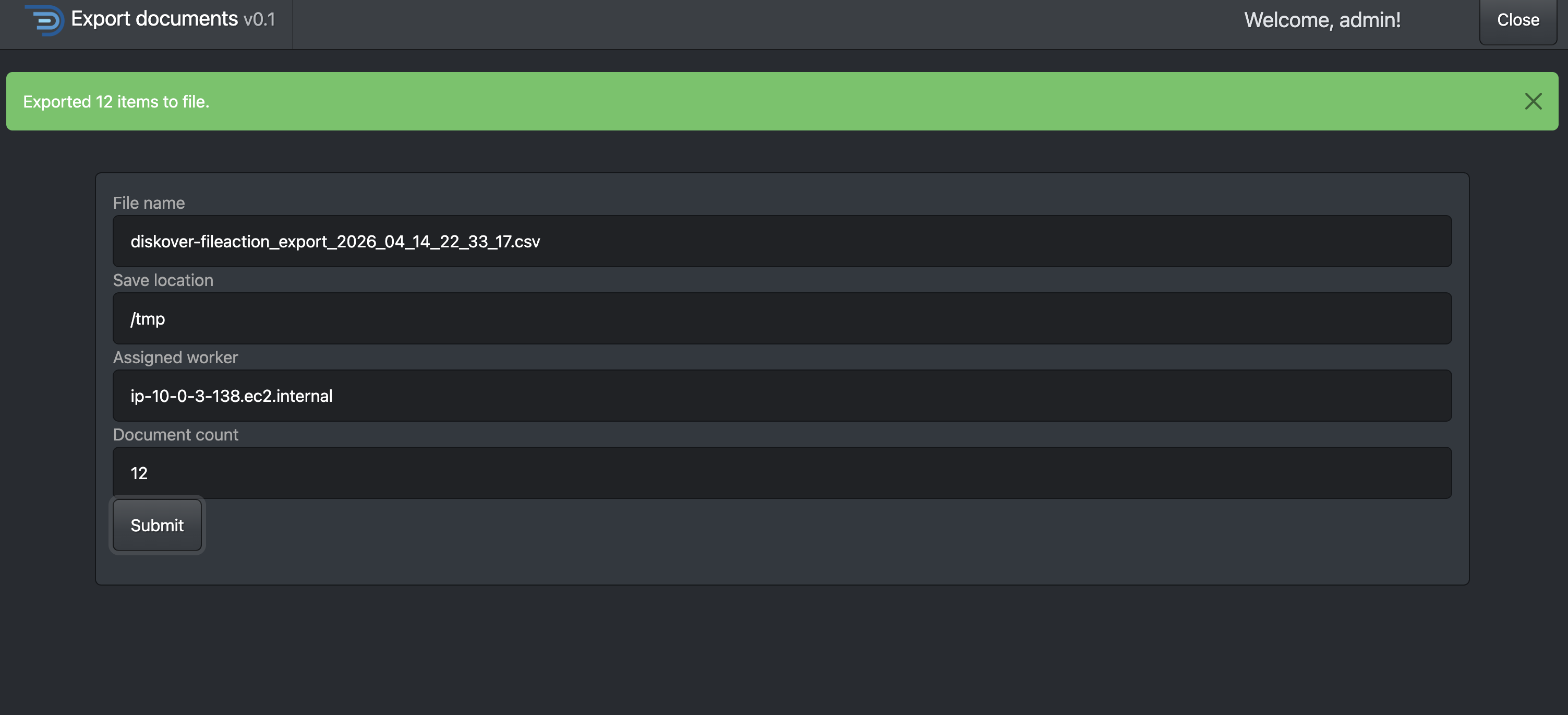This screenshot has width=1568, height=715.
Task: Focus the Save location field showing /tmp
Action: click(782, 318)
